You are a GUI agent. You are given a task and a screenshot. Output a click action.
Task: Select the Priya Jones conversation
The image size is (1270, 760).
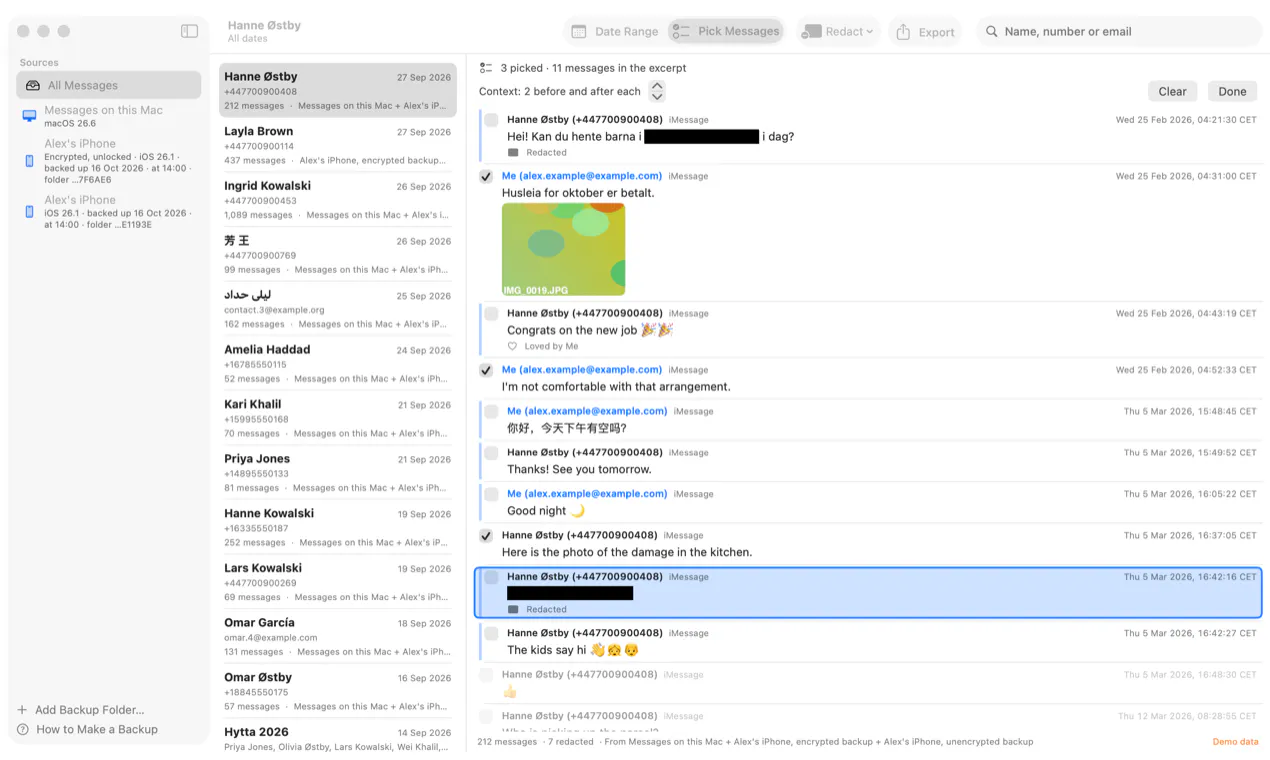pos(337,473)
